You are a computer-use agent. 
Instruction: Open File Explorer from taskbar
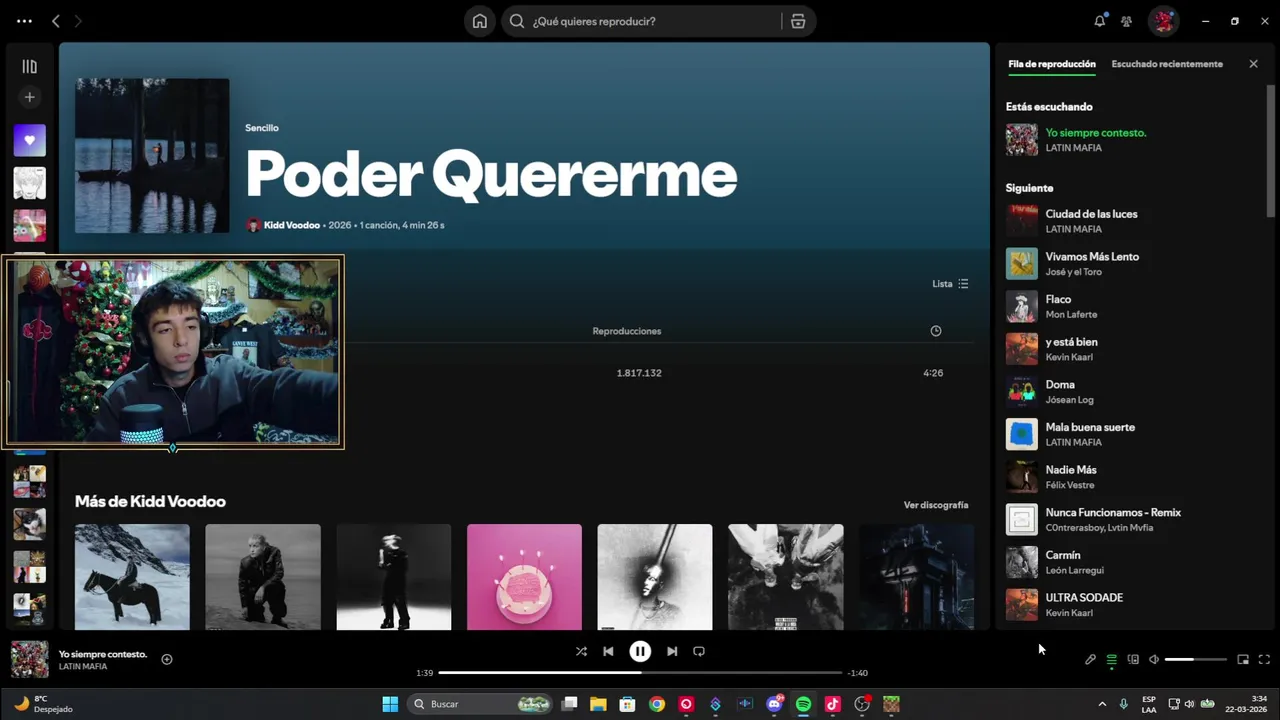point(598,704)
